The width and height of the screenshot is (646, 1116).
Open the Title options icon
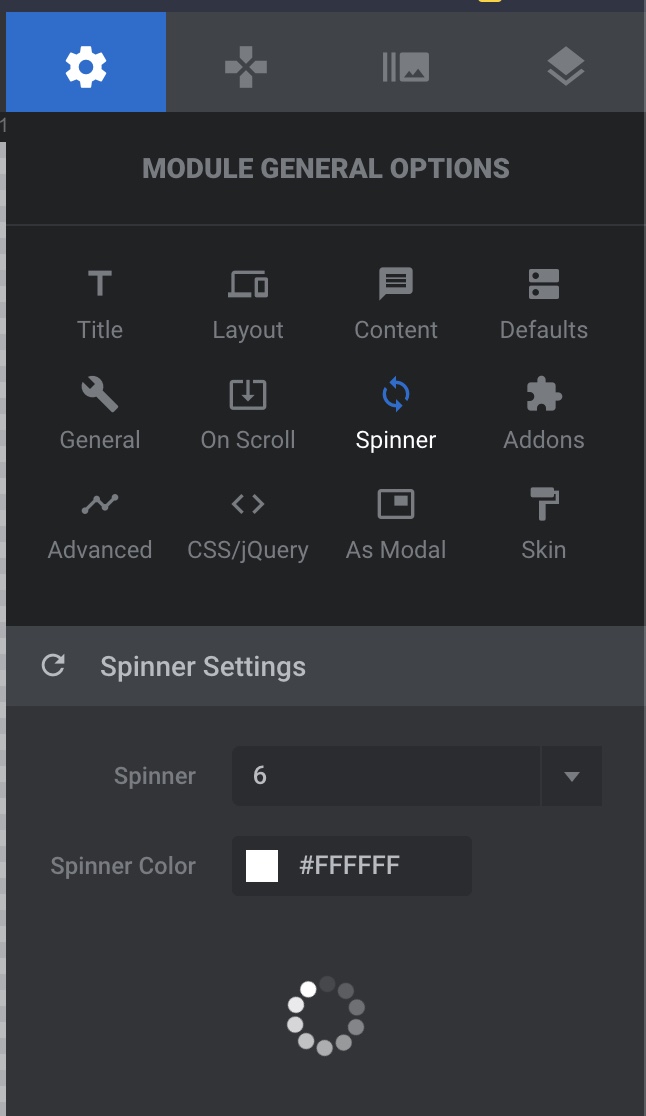coord(100,285)
